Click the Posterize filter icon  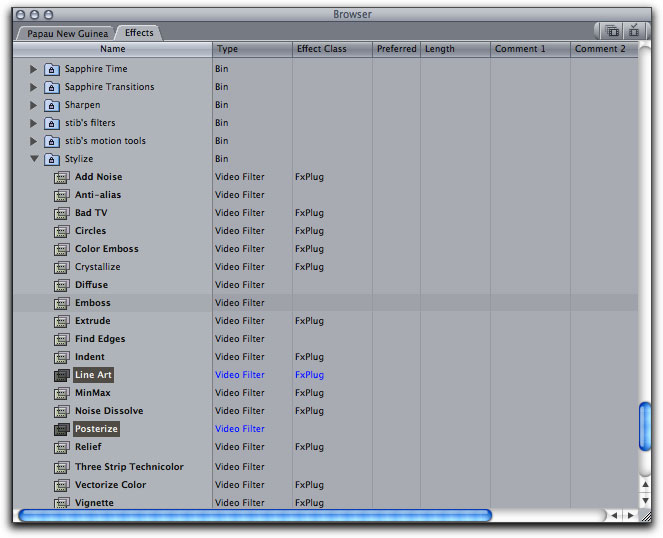coord(61,429)
